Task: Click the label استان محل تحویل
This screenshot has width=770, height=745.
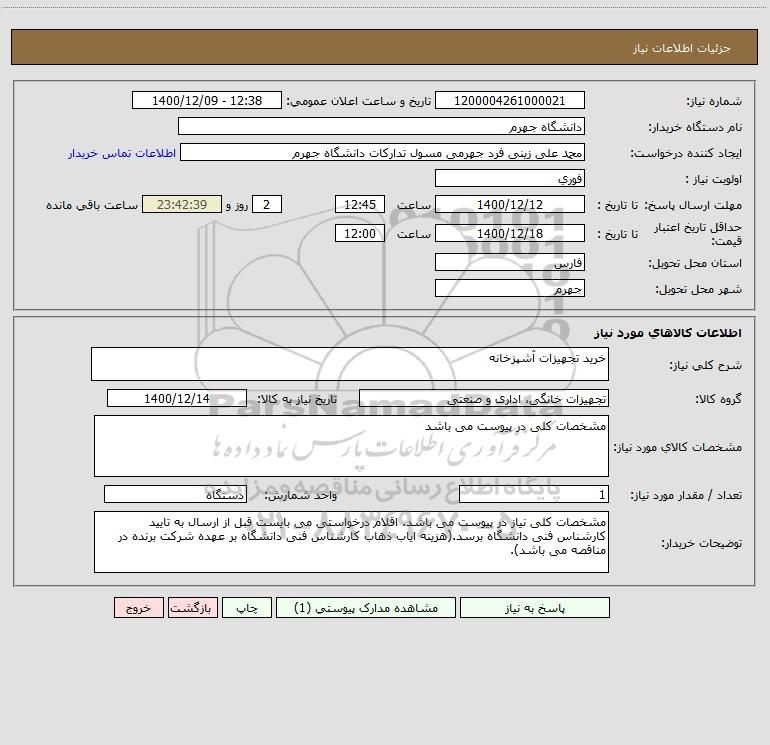Action: tap(695, 264)
